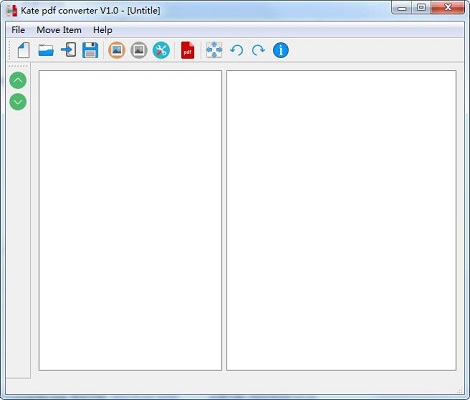Click the toolbar drag handle dots
This screenshot has width=470, height=400.
[x=10, y=50]
